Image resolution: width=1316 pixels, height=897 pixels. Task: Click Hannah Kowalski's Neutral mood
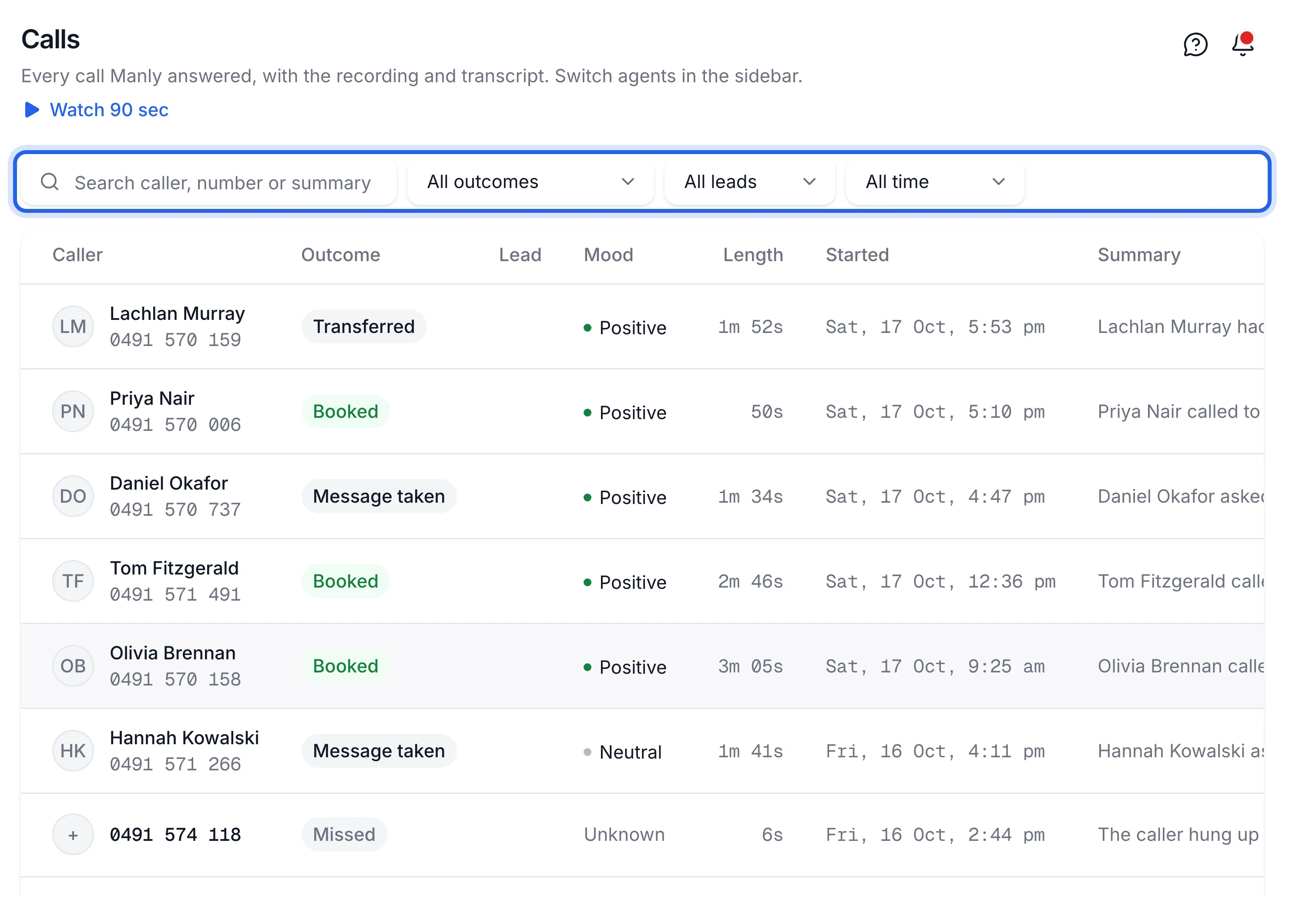click(x=623, y=752)
